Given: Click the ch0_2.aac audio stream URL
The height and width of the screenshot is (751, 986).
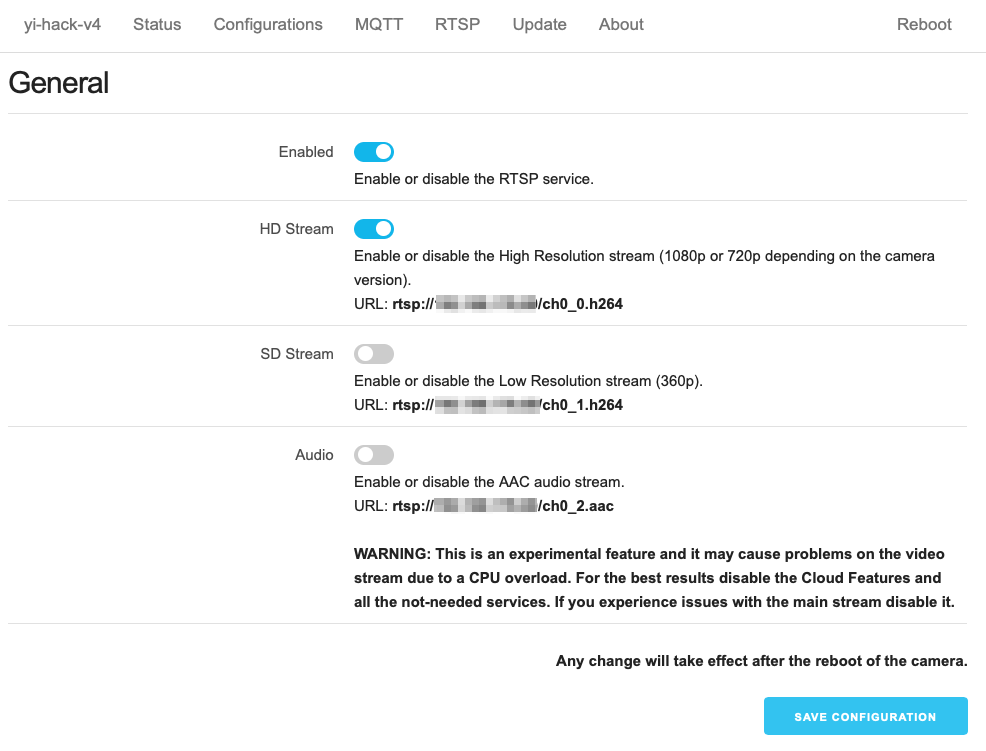Looking at the screenshot, I should pyautogui.click(x=503, y=506).
